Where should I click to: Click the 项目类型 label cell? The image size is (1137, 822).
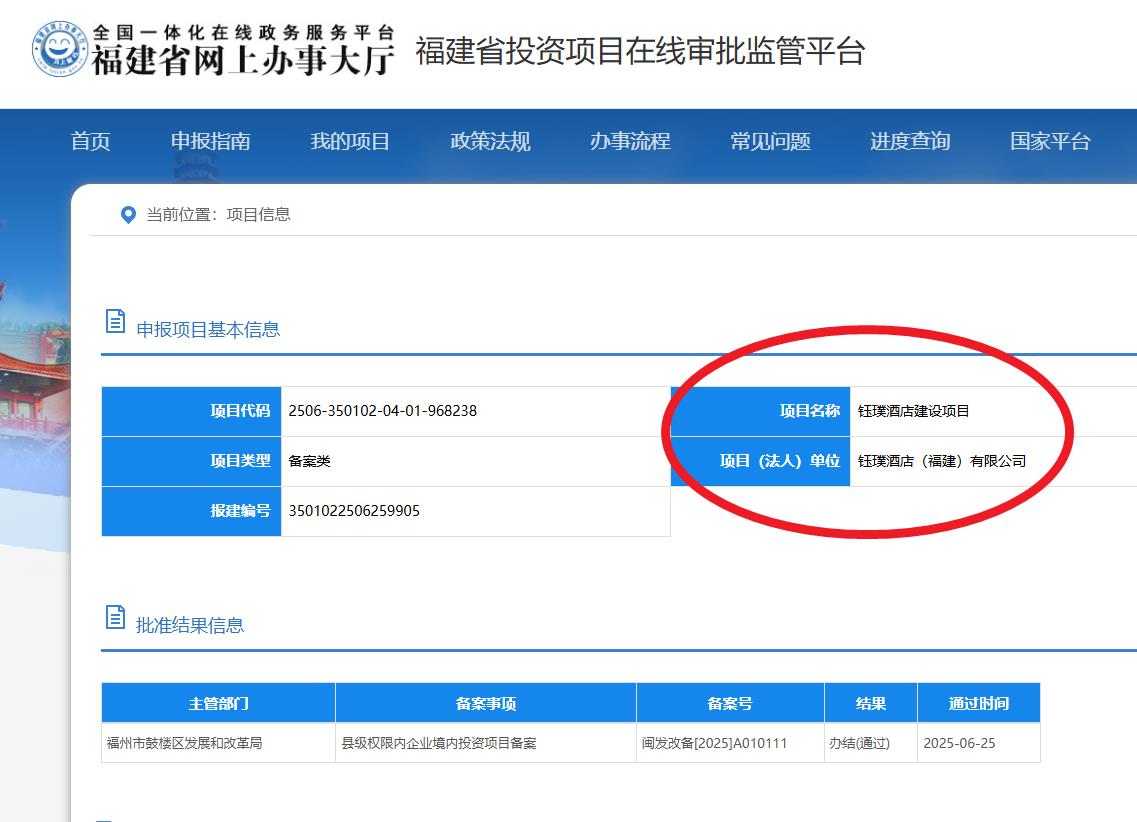point(191,461)
